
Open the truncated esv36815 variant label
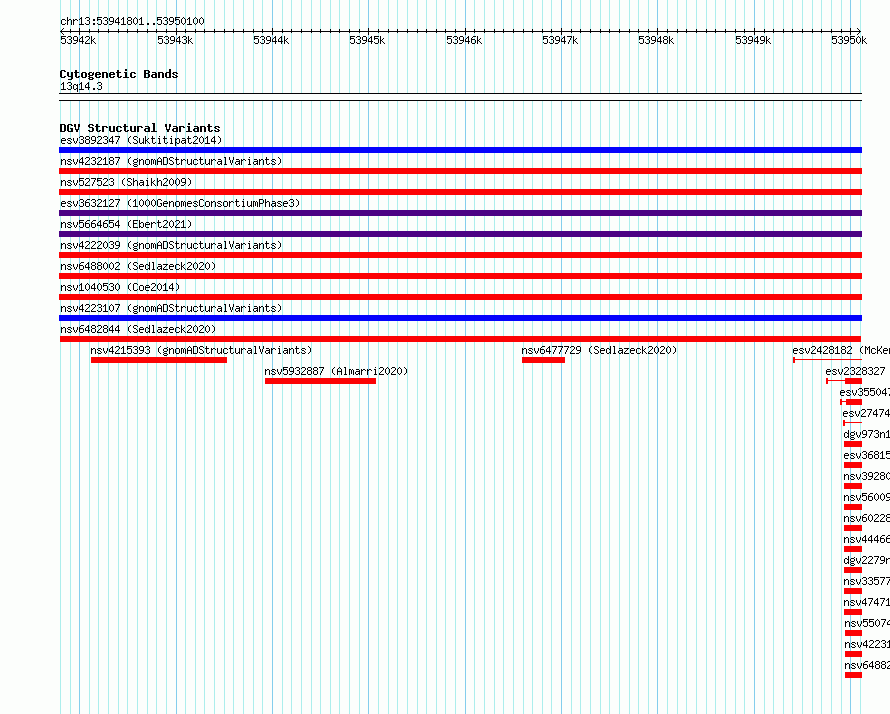pyautogui.click(x=866, y=455)
